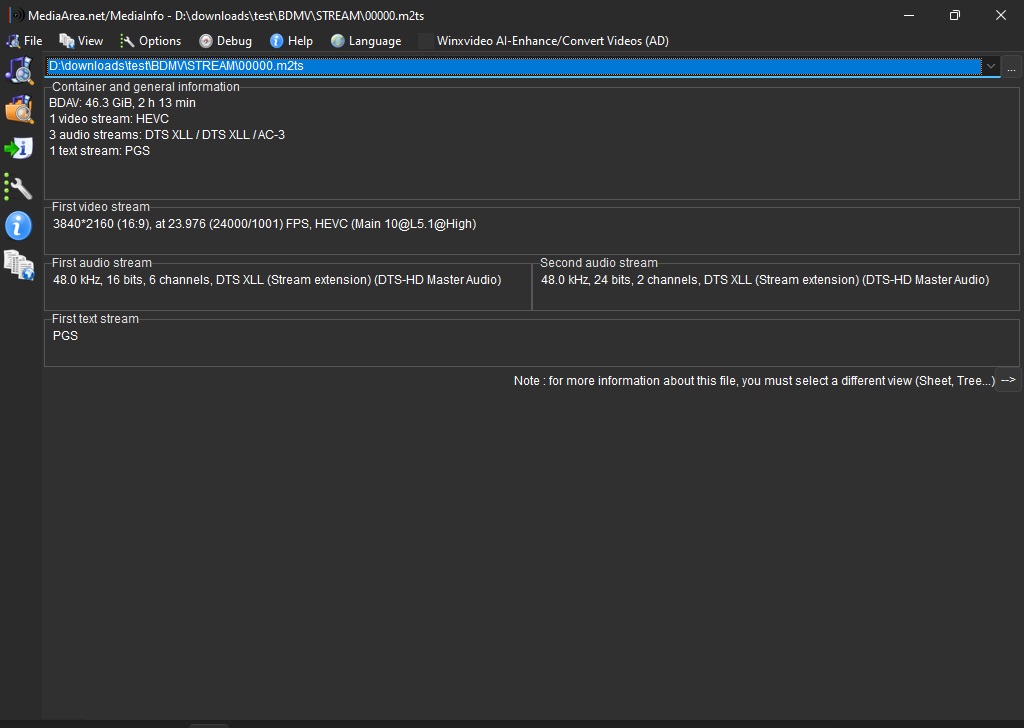
Task: Open the File menu
Action: [24, 40]
